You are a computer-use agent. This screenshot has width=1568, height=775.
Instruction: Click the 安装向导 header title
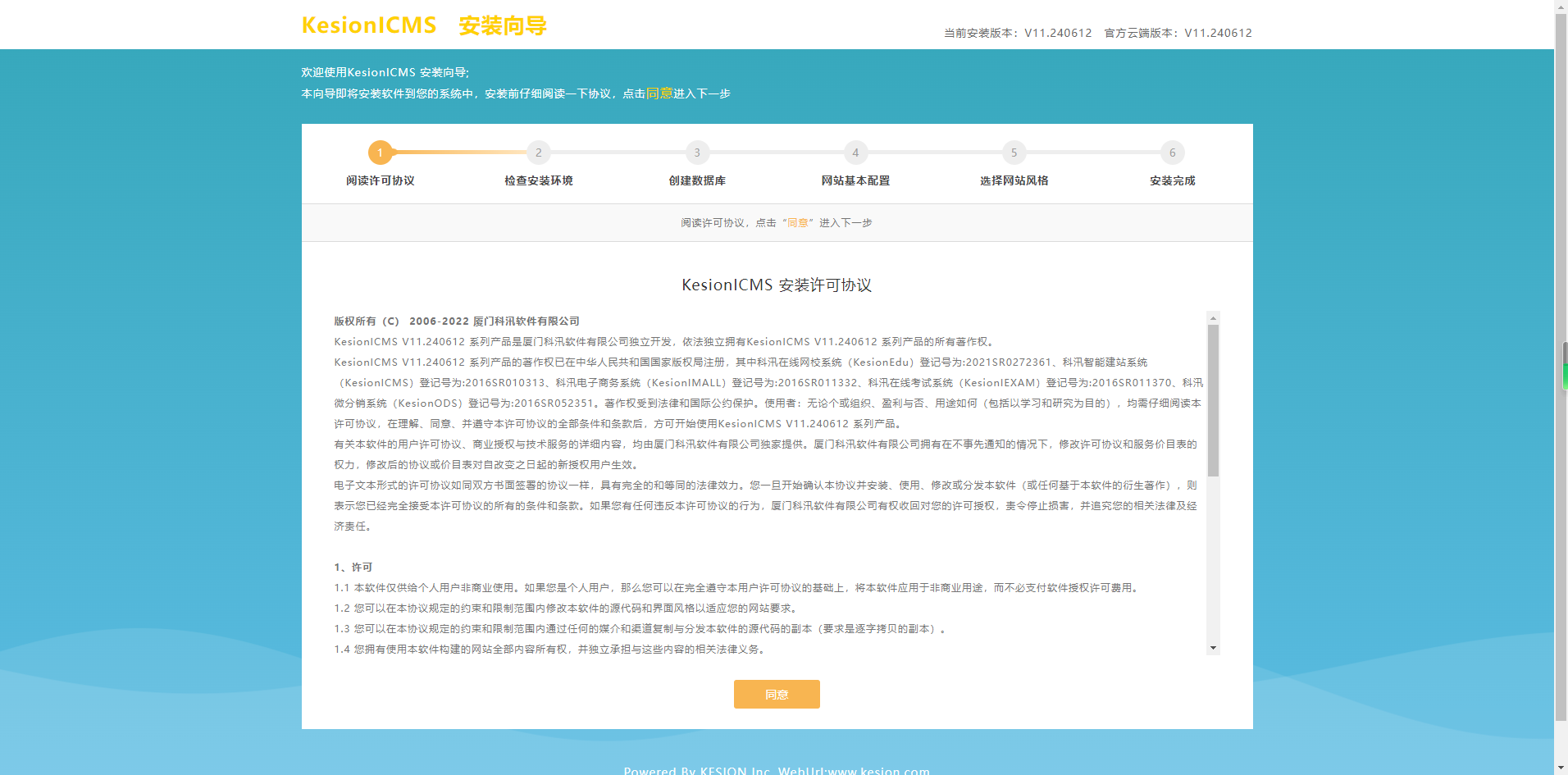503,26
